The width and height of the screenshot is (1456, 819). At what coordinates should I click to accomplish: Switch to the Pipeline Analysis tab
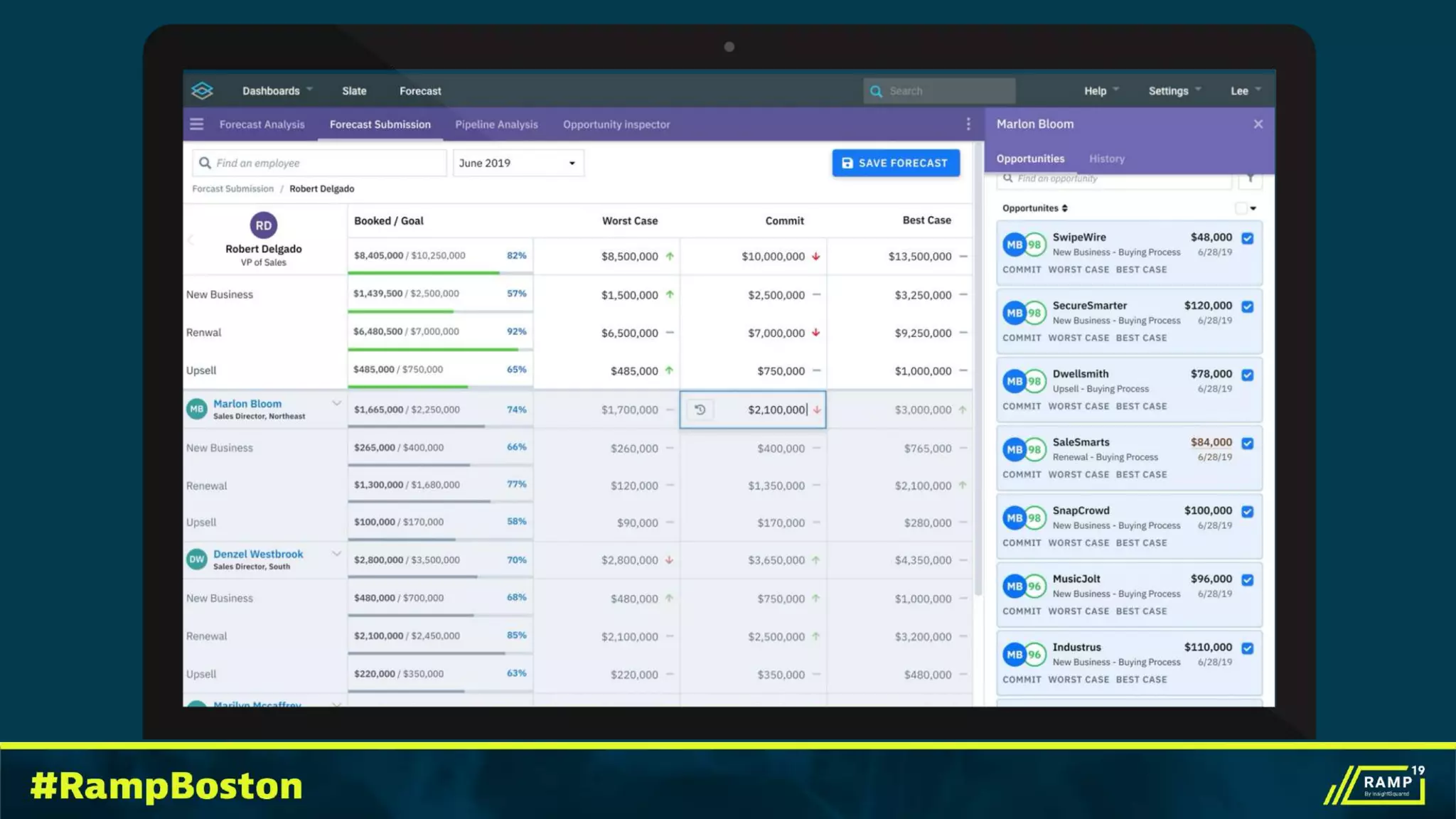tap(496, 124)
